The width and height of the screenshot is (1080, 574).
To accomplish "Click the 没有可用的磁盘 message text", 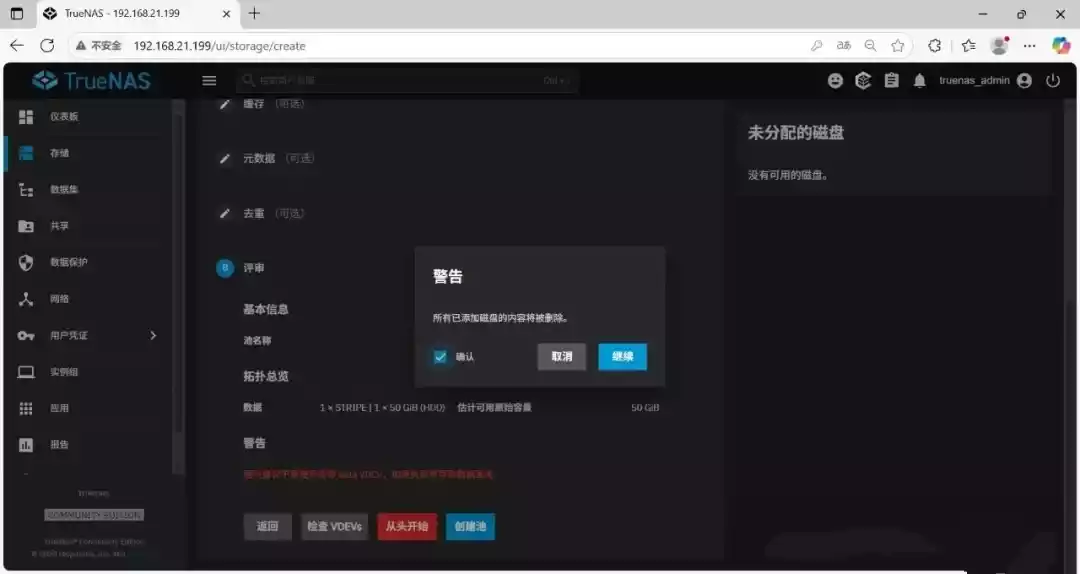I will 787,175.
